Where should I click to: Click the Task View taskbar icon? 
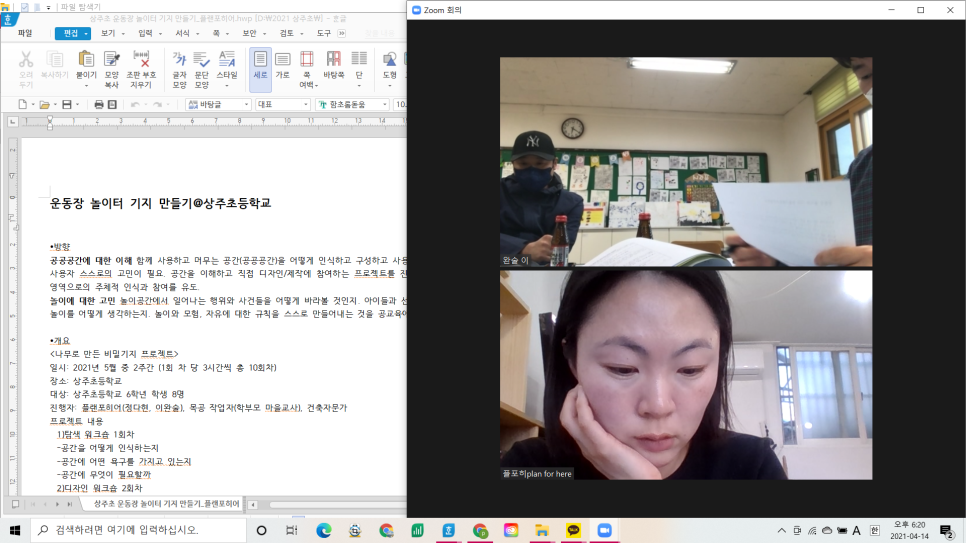(x=291, y=530)
